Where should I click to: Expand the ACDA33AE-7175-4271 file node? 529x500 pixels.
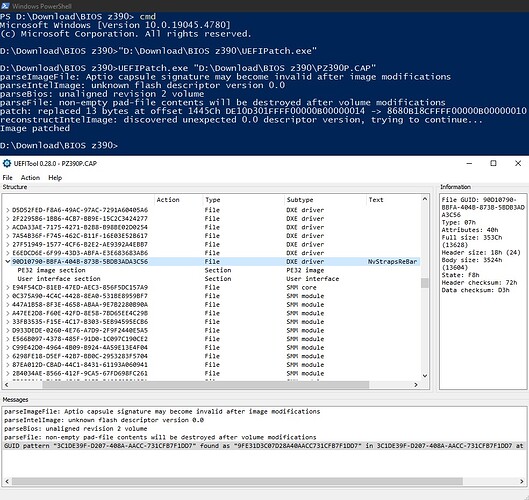[8, 227]
